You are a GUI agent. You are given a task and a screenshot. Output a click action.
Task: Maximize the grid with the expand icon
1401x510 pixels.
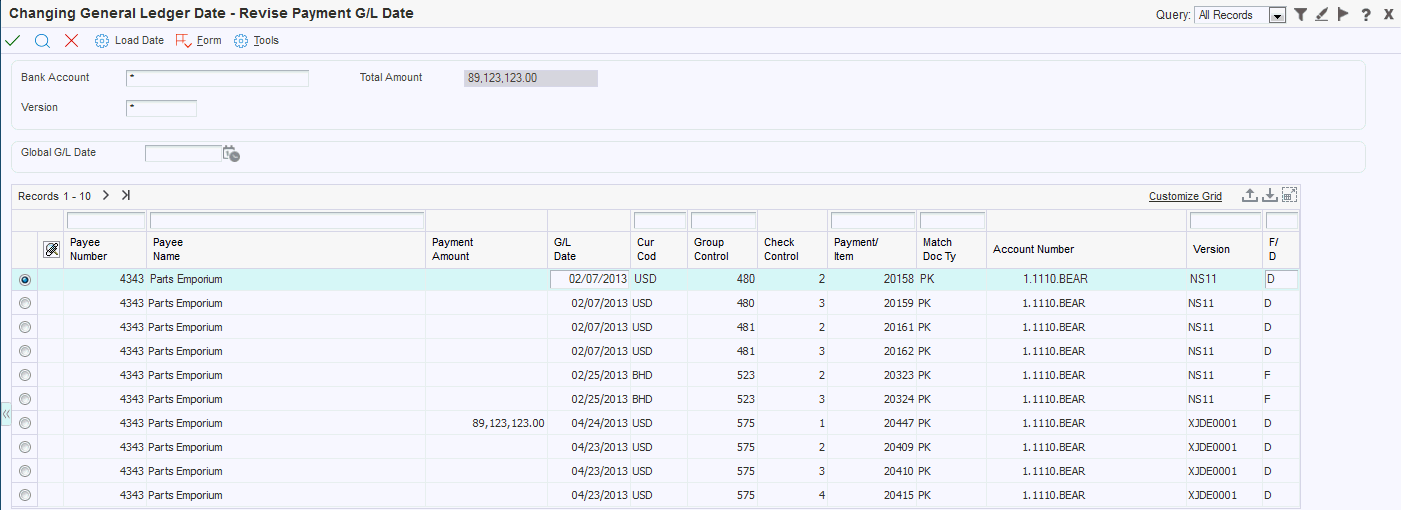point(1290,195)
